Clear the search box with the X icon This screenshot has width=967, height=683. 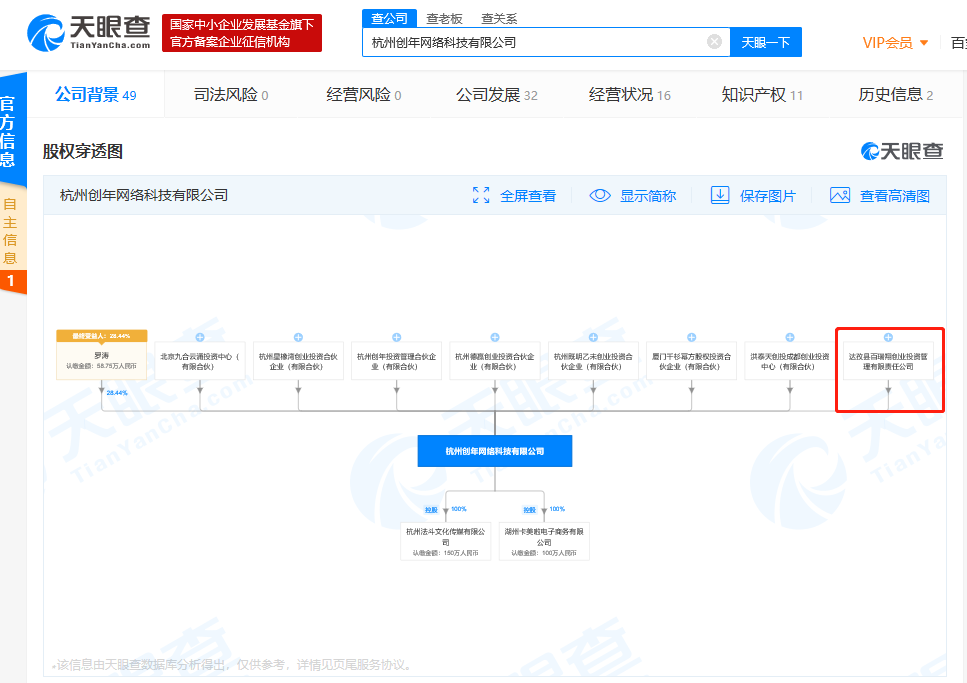tap(714, 42)
